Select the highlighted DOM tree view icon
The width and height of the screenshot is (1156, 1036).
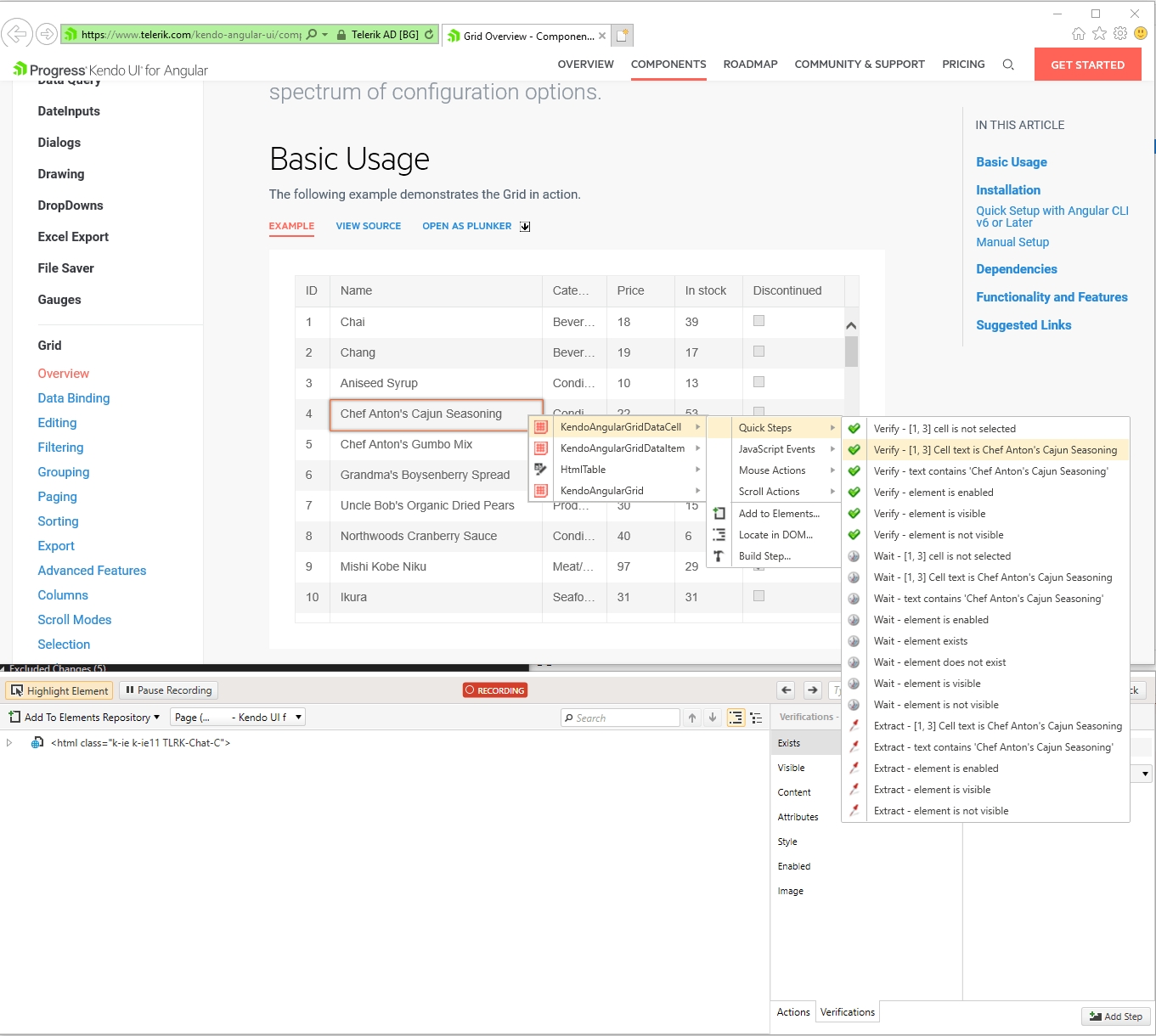click(x=736, y=718)
